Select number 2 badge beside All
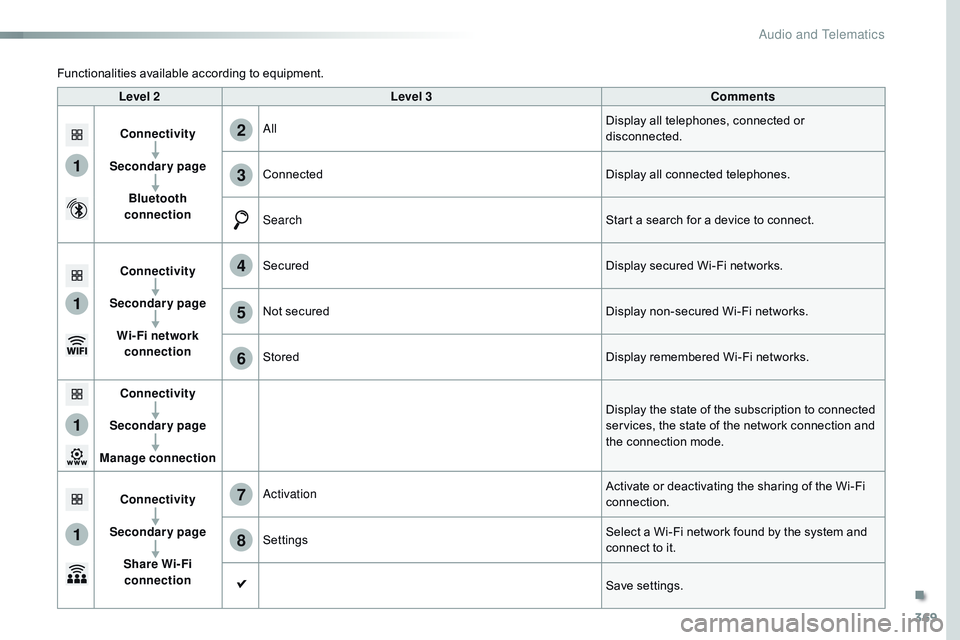The height and width of the screenshot is (640, 960). pyautogui.click(x=241, y=129)
